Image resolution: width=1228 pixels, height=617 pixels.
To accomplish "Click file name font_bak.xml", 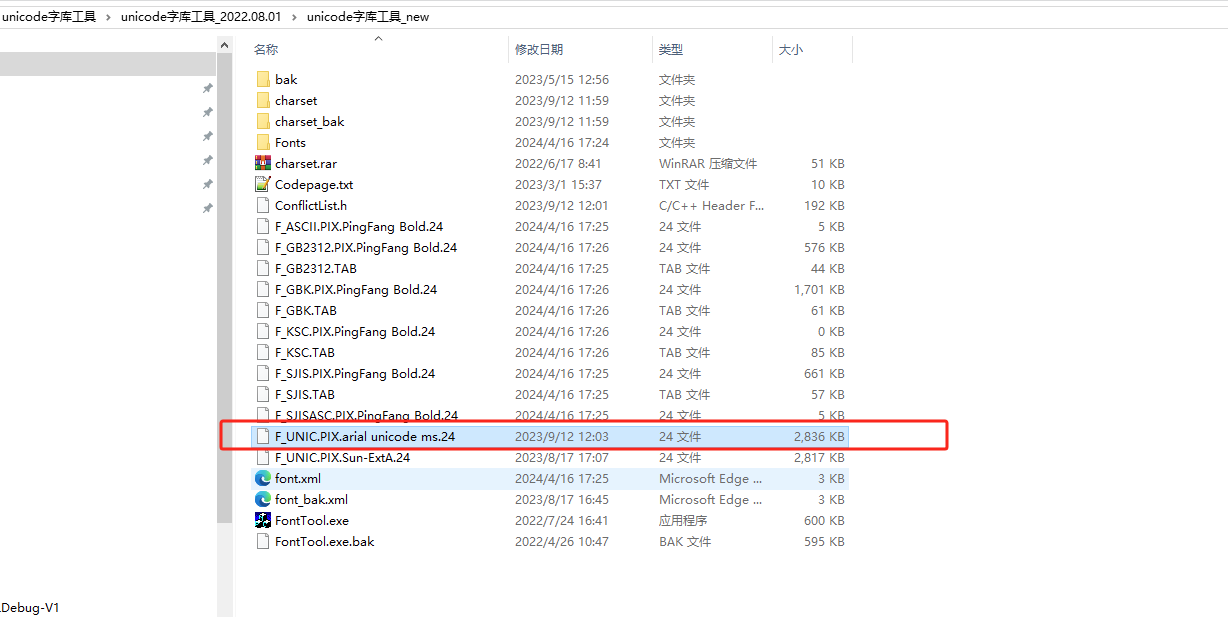I will pyautogui.click(x=312, y=499).
